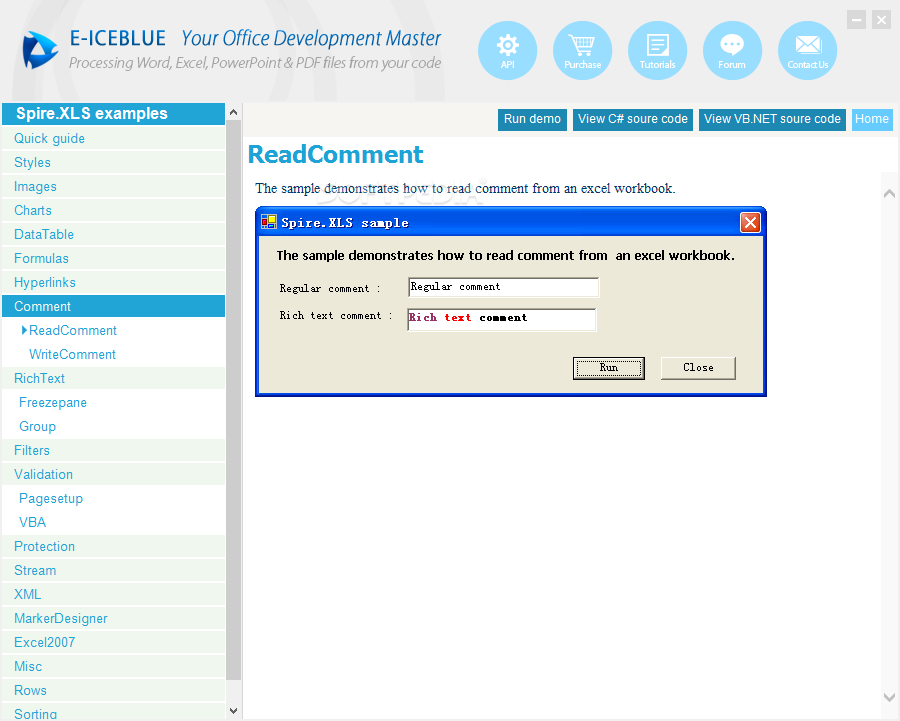Image resolution: width=900 pixels, height=721 pixels.
Task: Expand Protection category
Action: 114,546
